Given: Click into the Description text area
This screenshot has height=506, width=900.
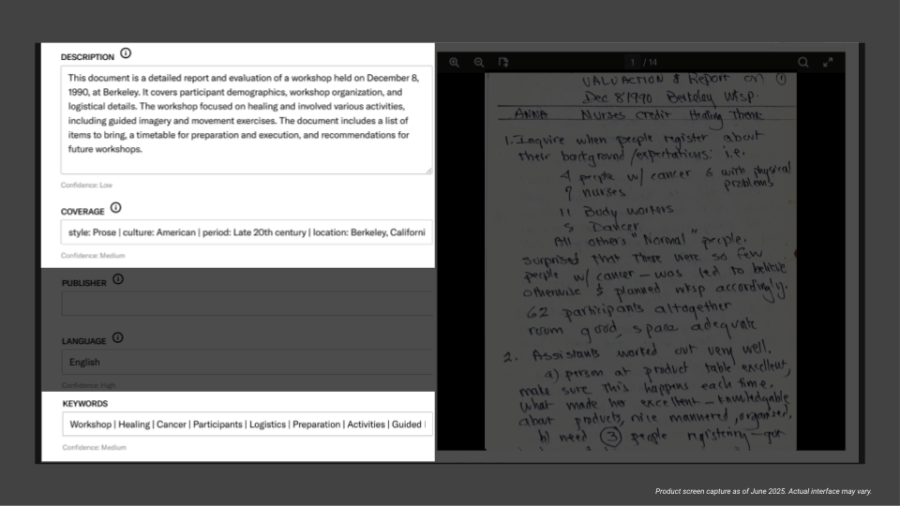Looking at the screenshot, I should coord(246,120).
